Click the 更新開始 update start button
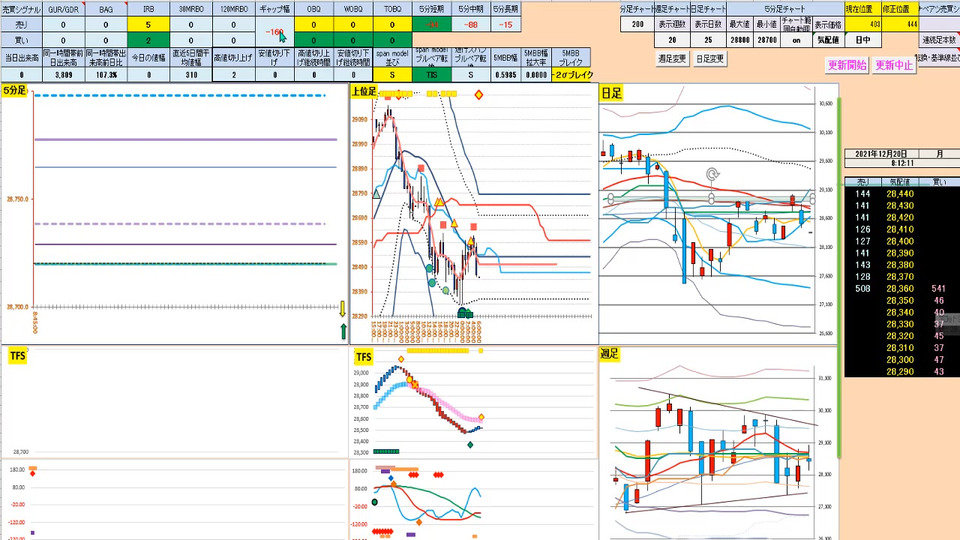This screenshot has height=540, width=960. click(847, 65)
